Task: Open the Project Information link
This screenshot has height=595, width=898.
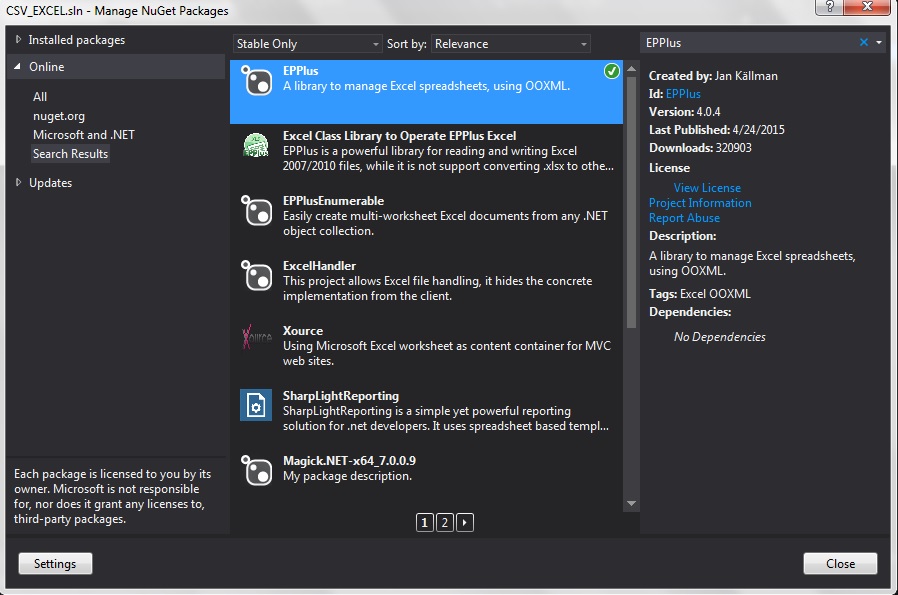Action: (x=700, y=203)
